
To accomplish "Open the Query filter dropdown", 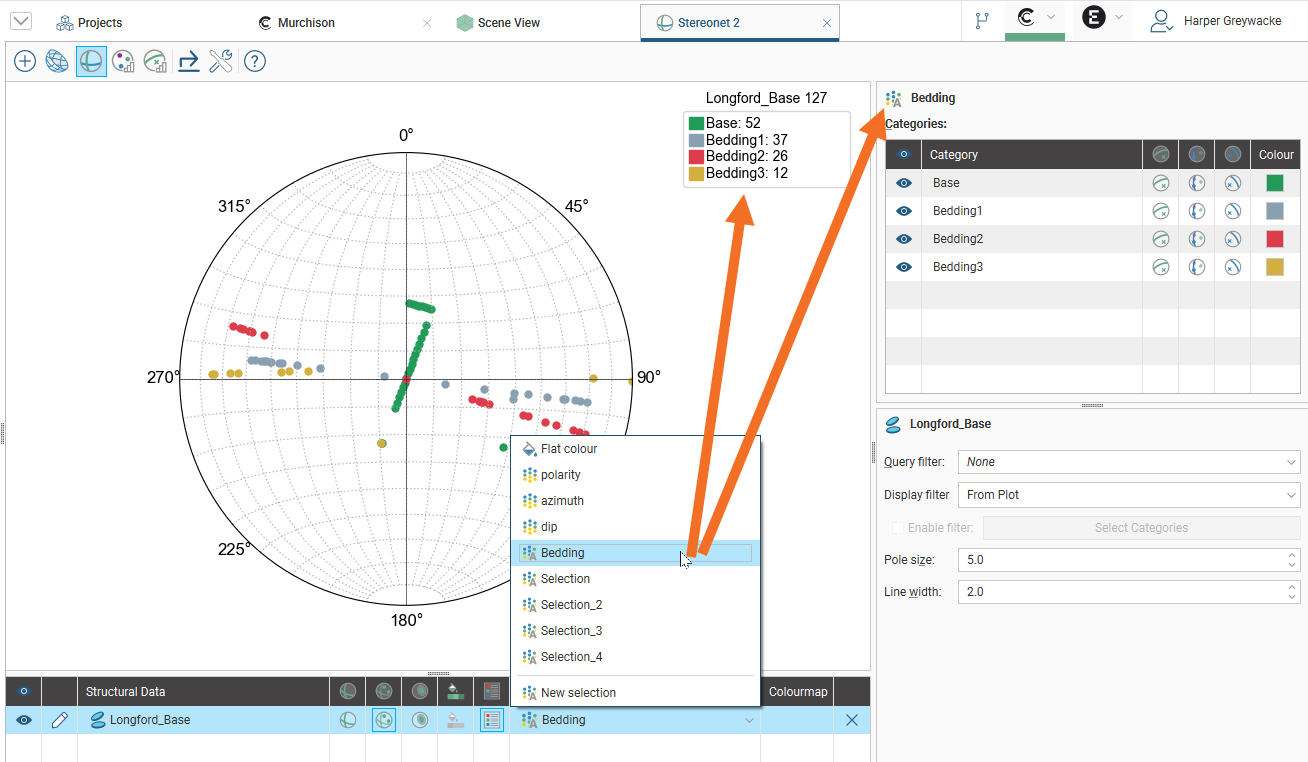I will point(1128,462).
